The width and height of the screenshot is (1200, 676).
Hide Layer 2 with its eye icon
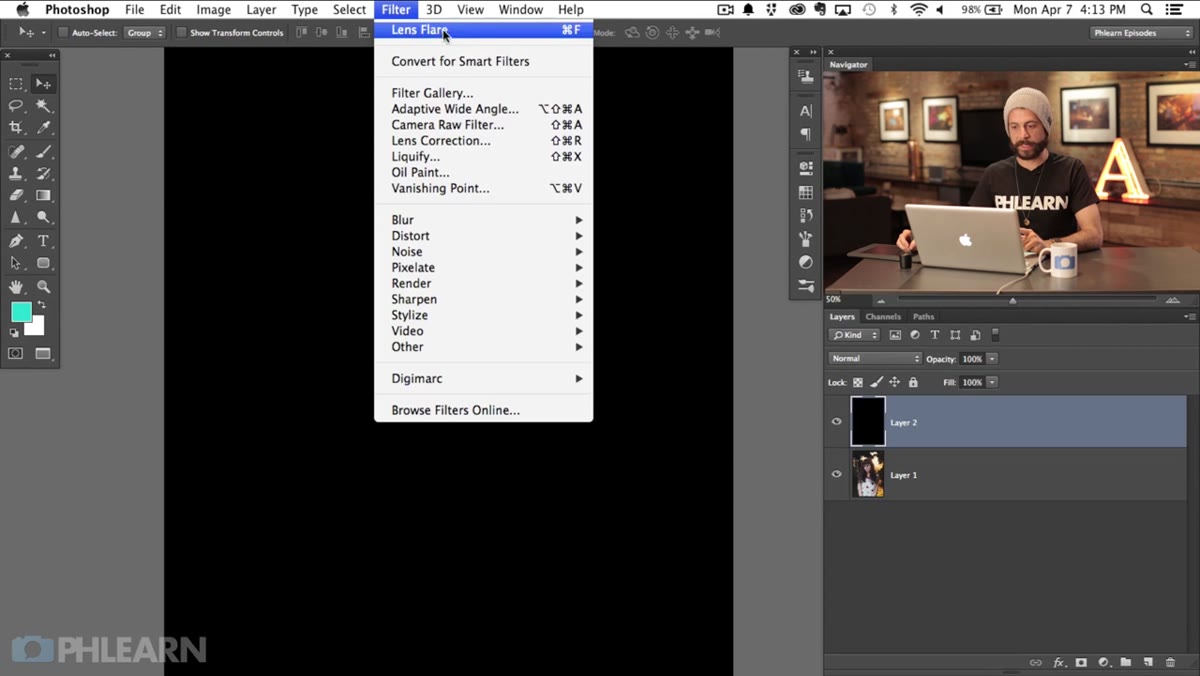(x=837, y=422)
